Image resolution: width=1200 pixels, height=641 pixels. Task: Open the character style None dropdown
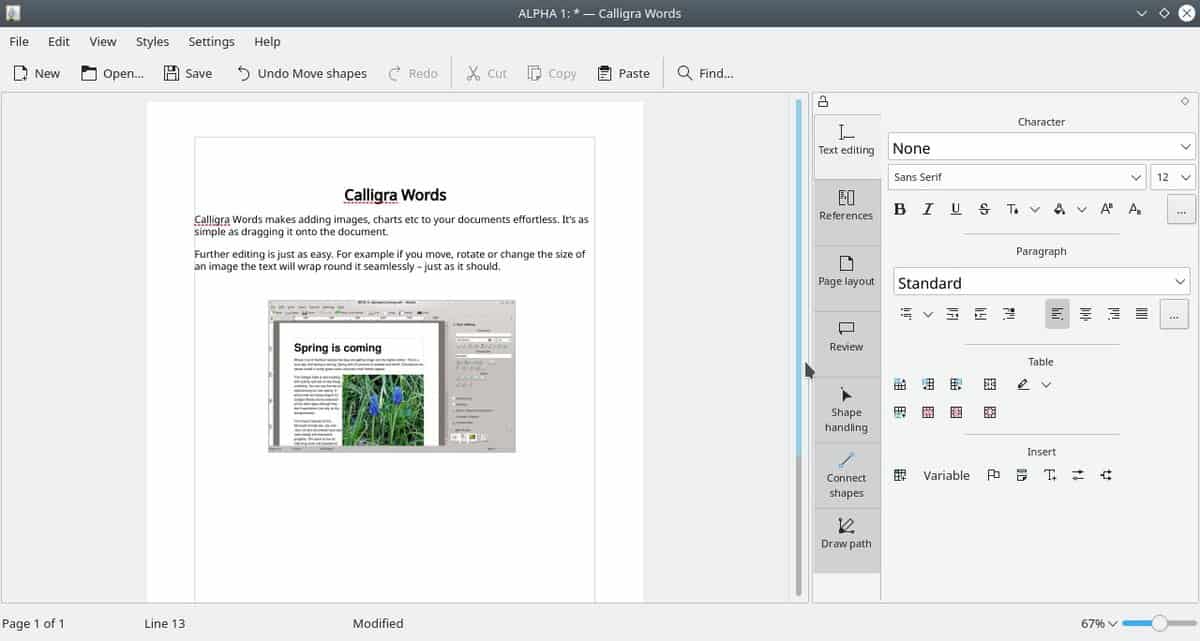(1040, 147)
